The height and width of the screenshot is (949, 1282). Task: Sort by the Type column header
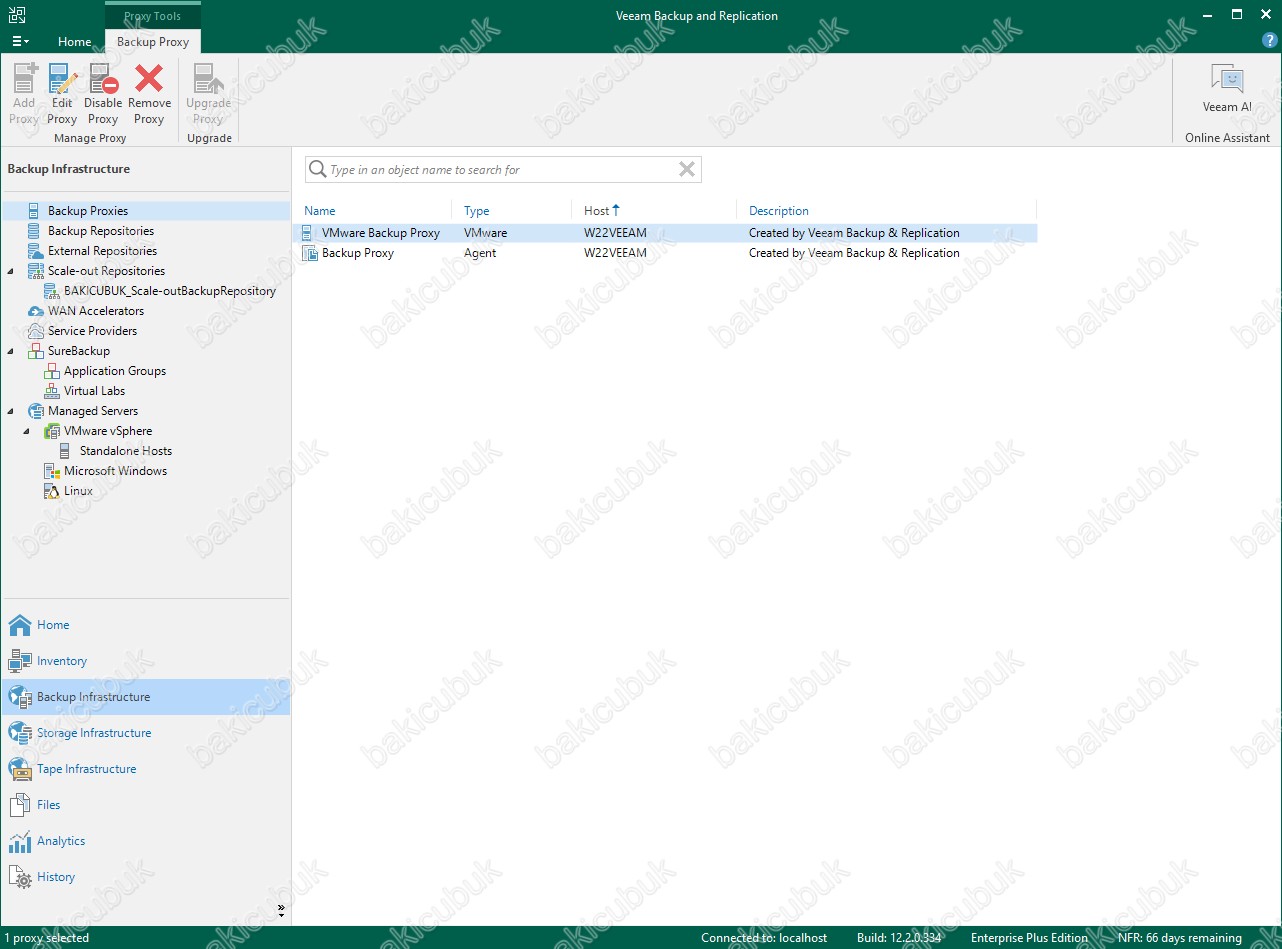pos(477,211)
